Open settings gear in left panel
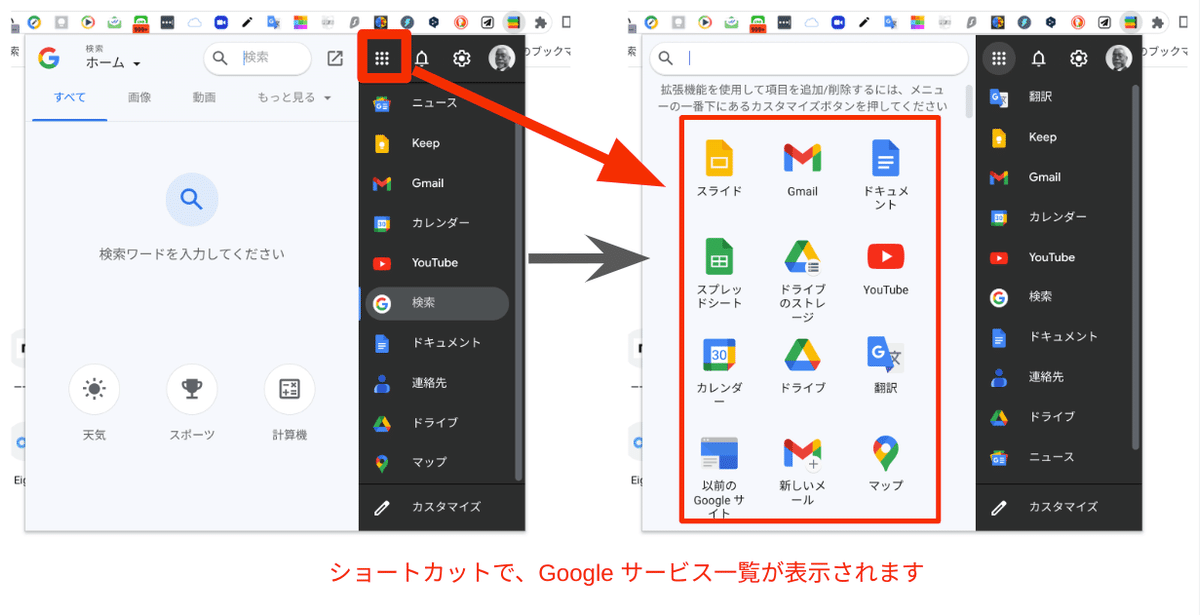The height and width of the screenshot is (615, 1200). [461, 59]
